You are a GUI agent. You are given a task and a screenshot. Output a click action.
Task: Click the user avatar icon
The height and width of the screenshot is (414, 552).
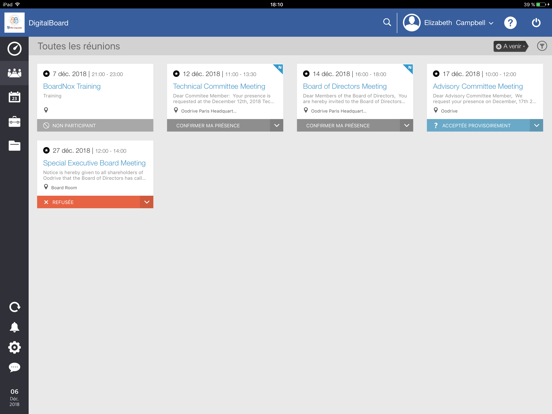(x=412, y=23)
